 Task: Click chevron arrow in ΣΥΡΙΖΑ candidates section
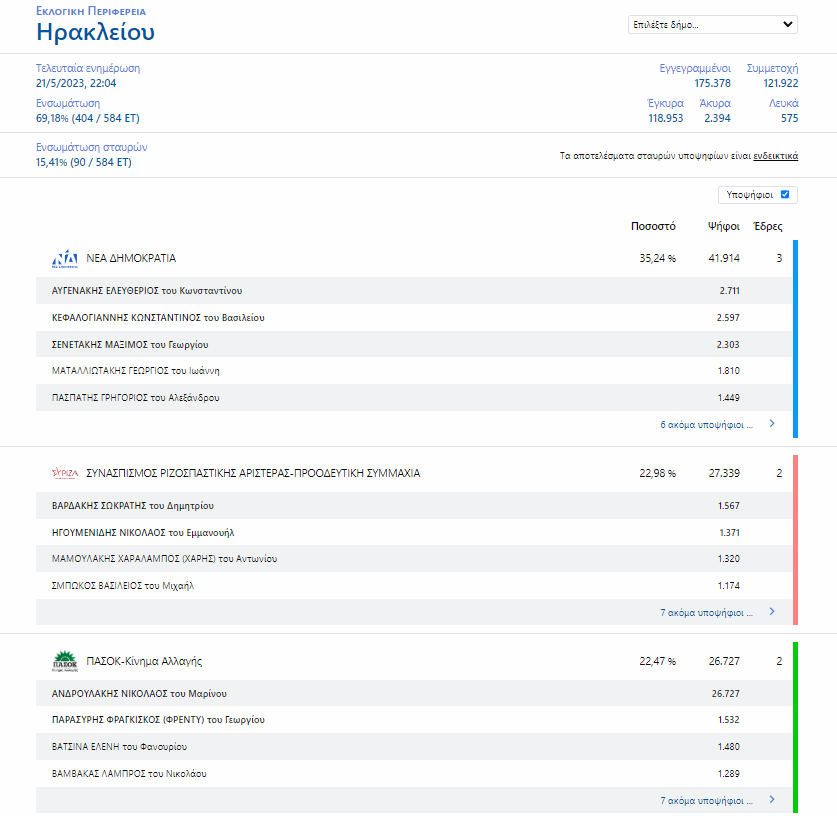(772, 611)
